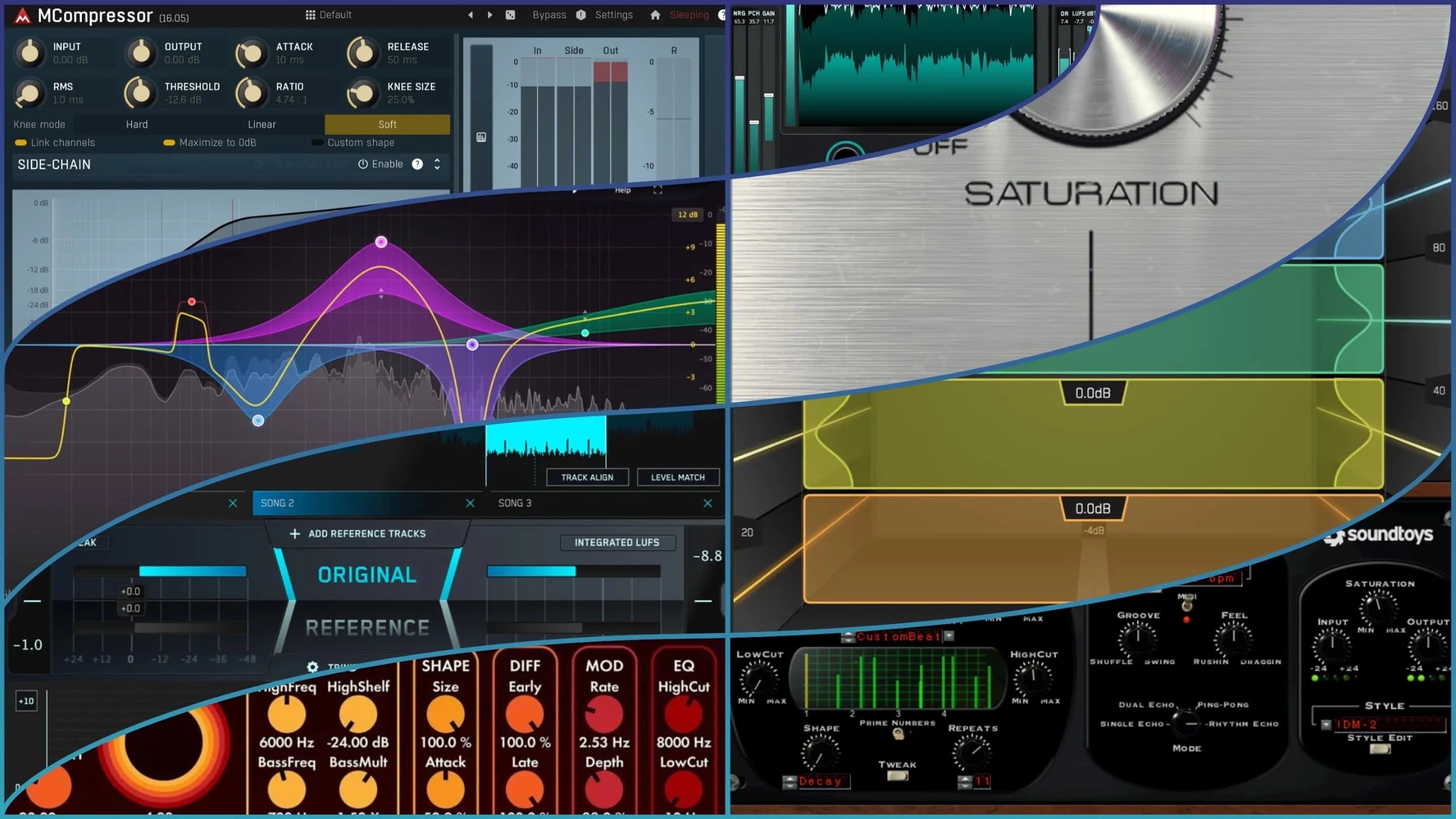Enable Custom shape
Screen dimensions: 1456x819
tap(353, 143)
